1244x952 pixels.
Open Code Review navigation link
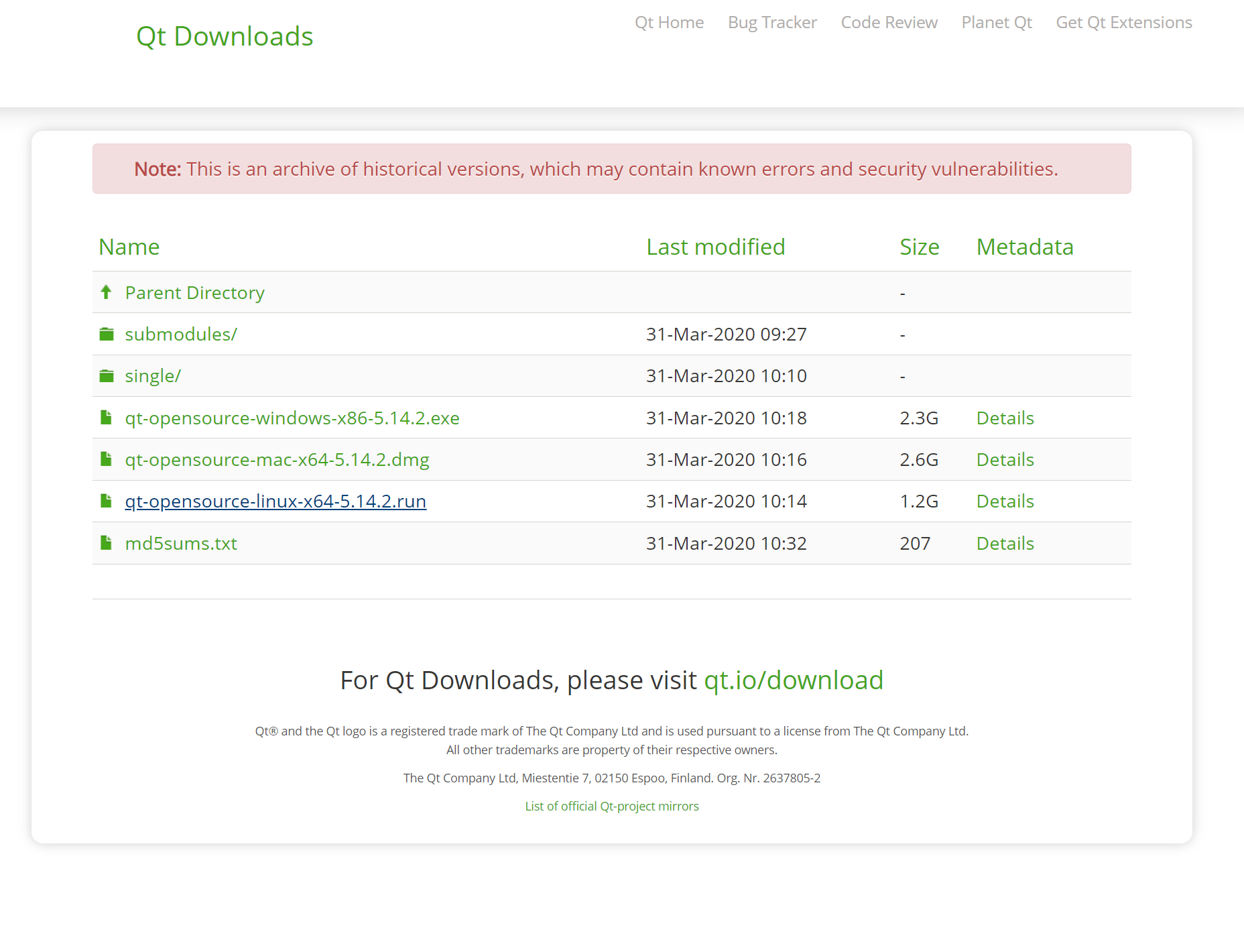click(889, 23)
